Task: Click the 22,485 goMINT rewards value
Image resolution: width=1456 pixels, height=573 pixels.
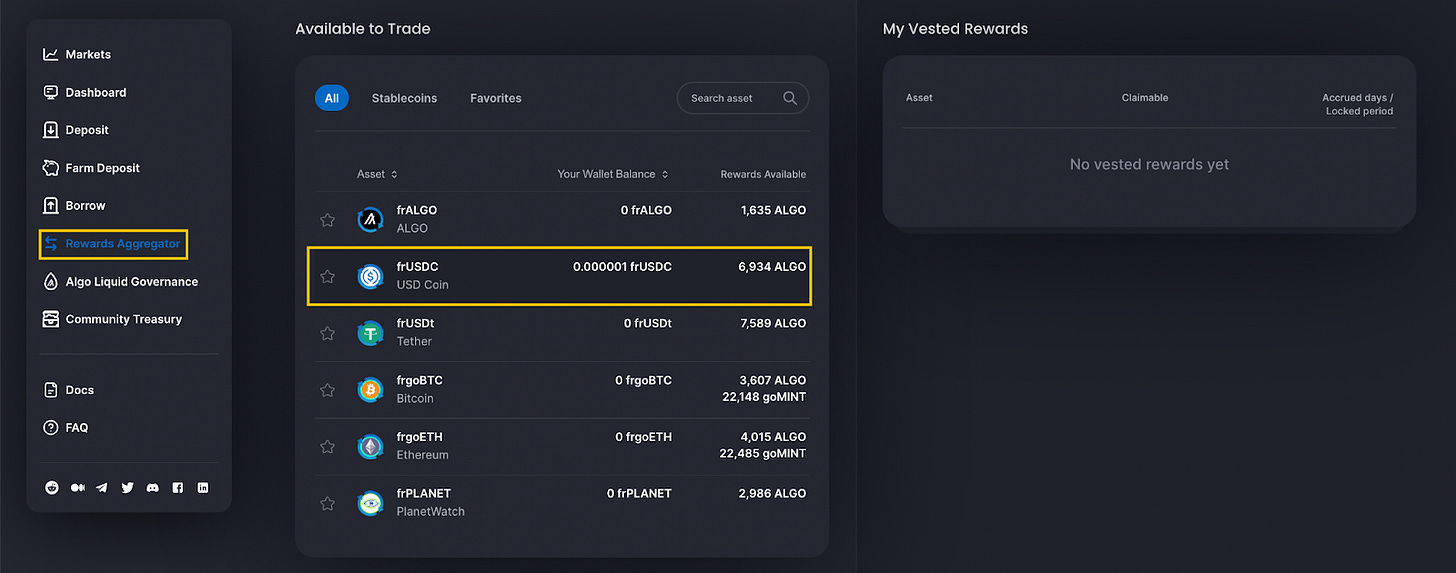Action: tap(763, 454)
